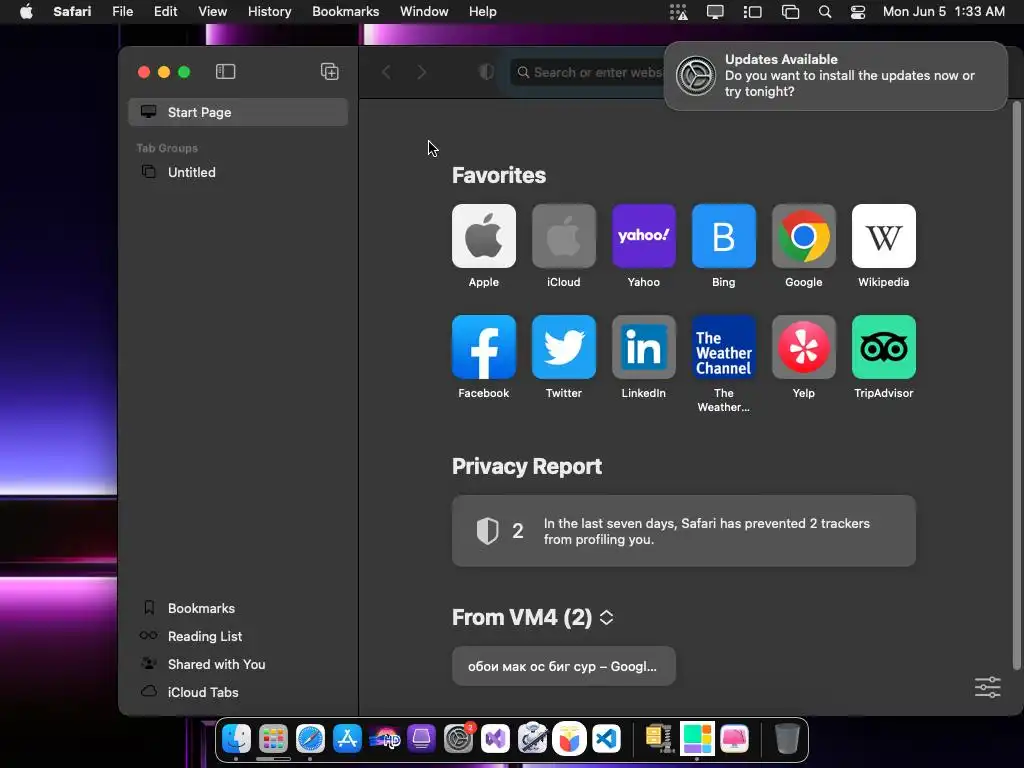Open the TripAdvisor favorite
The height and width of the screenshot is (768, 1024).
(x=884, y=347)
